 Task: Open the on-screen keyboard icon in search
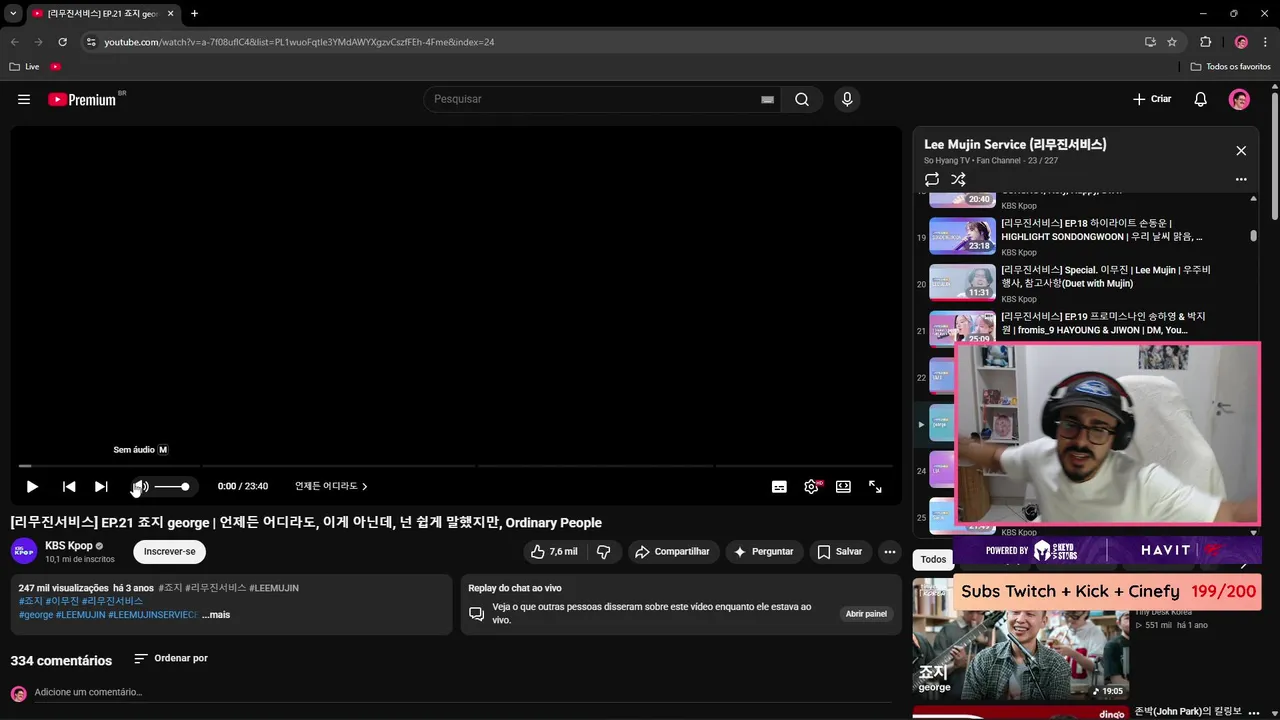coord(767,99)
